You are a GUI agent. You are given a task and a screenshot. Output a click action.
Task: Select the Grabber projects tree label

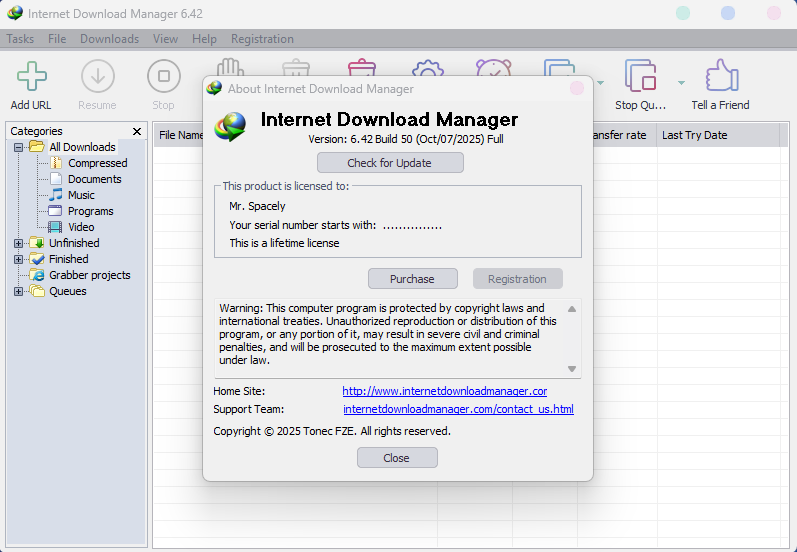[90, 275]
